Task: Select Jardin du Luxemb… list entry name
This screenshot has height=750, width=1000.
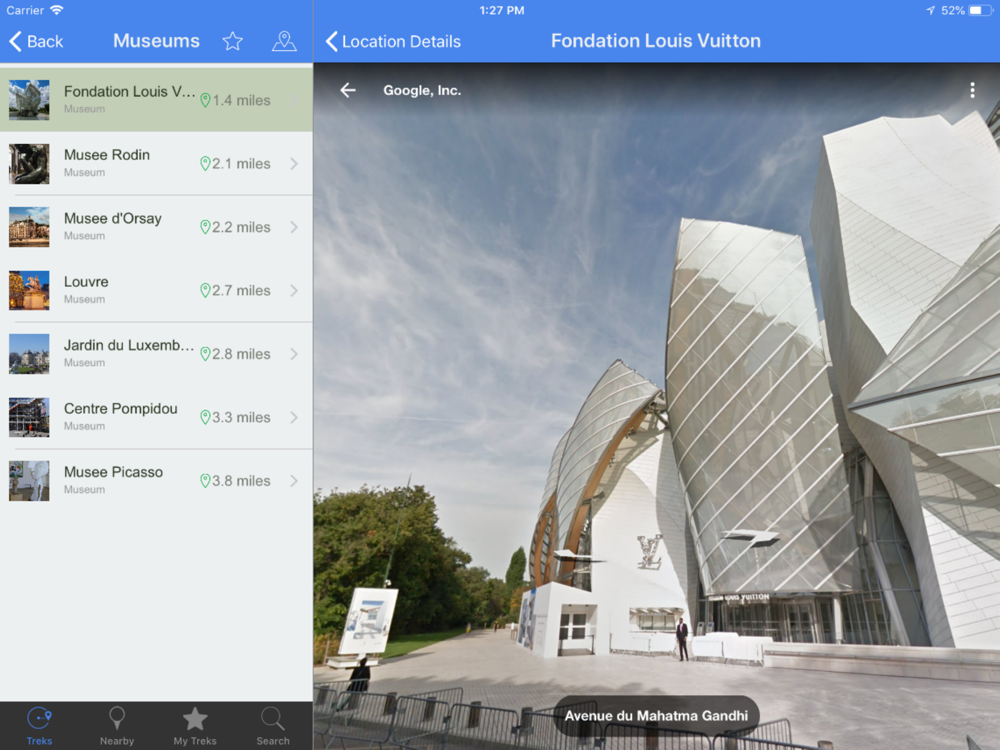Action: point(129,345)
